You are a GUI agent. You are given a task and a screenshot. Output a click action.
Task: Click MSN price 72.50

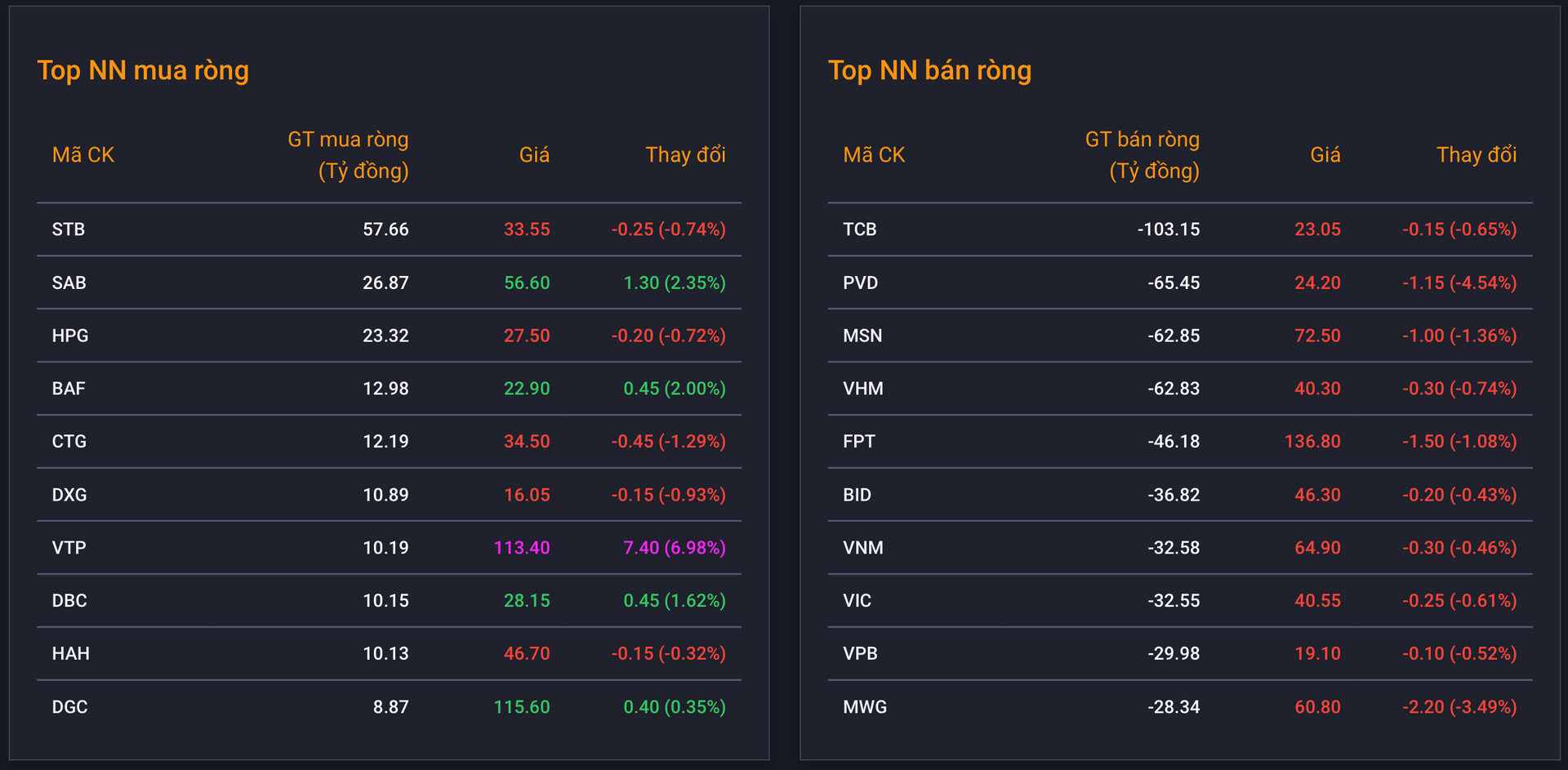(1317, 336)
